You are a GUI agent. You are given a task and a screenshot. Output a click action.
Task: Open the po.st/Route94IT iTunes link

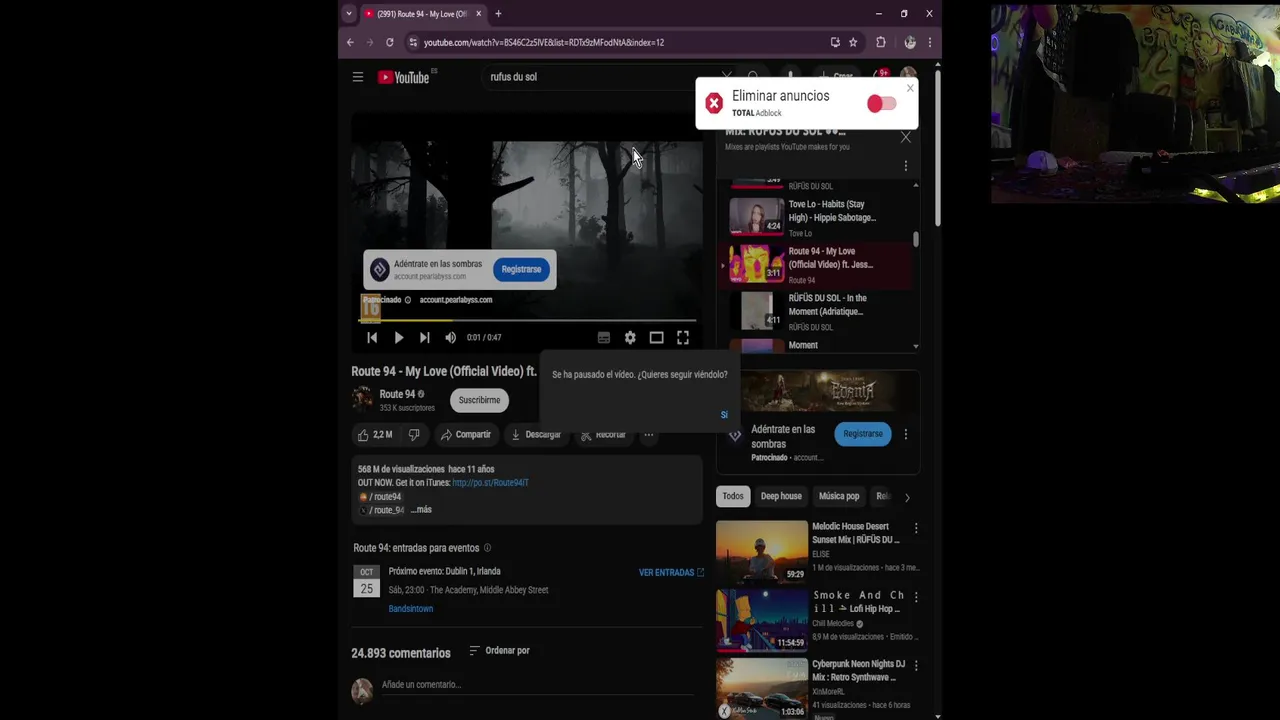pos(490,483)
